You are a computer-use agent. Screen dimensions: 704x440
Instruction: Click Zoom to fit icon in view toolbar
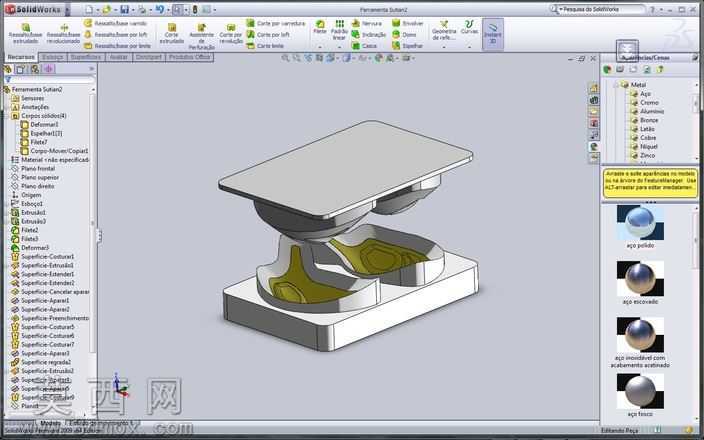[285, 58]
